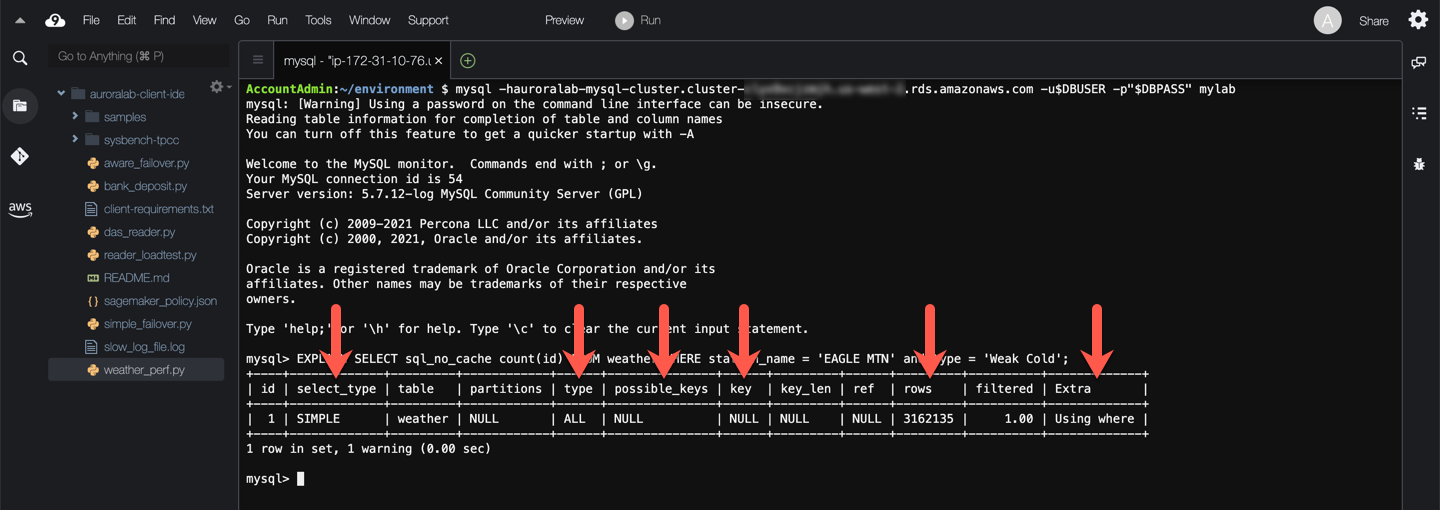Click the Run button

pos(638,20)
